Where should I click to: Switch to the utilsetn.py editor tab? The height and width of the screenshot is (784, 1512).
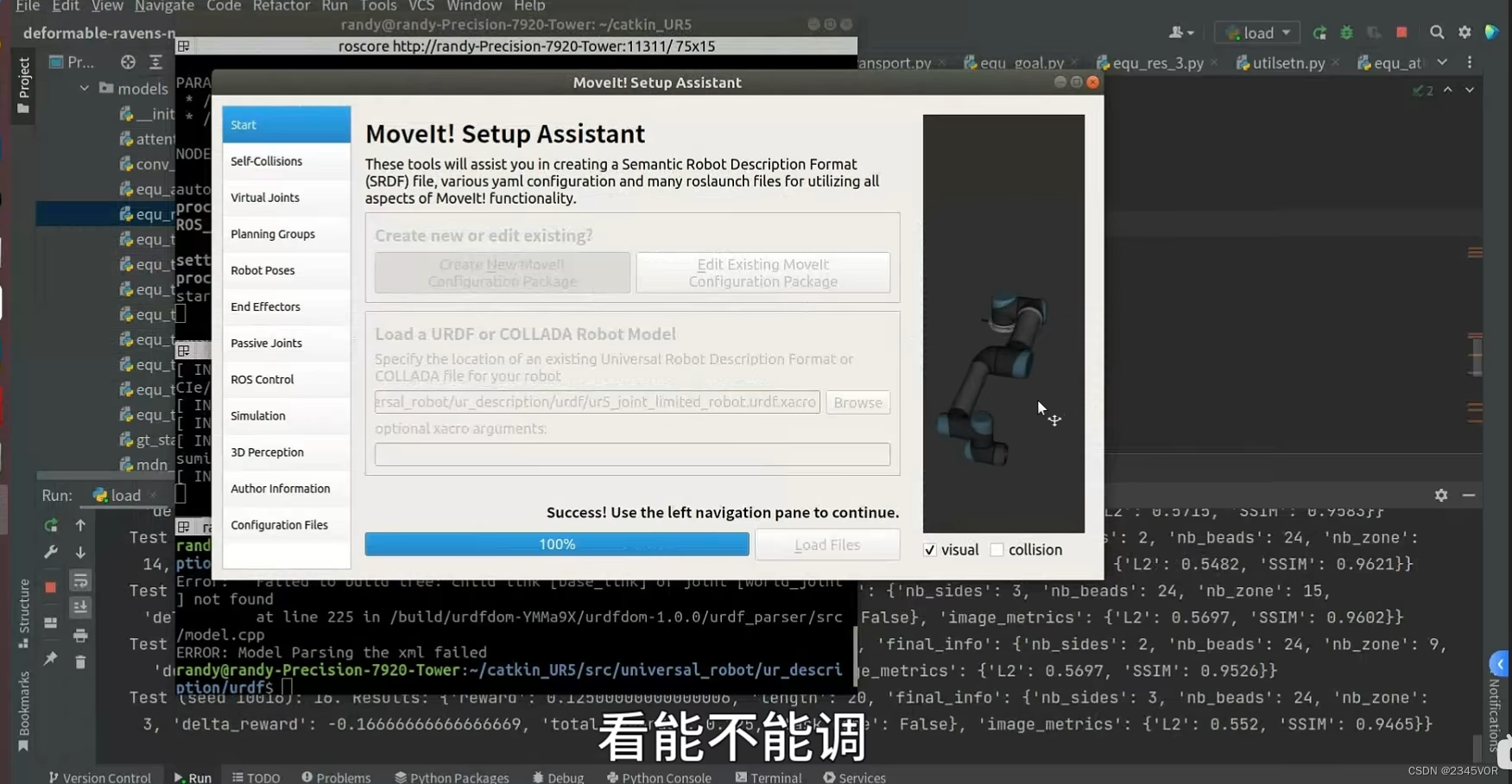pos(1287,62)
